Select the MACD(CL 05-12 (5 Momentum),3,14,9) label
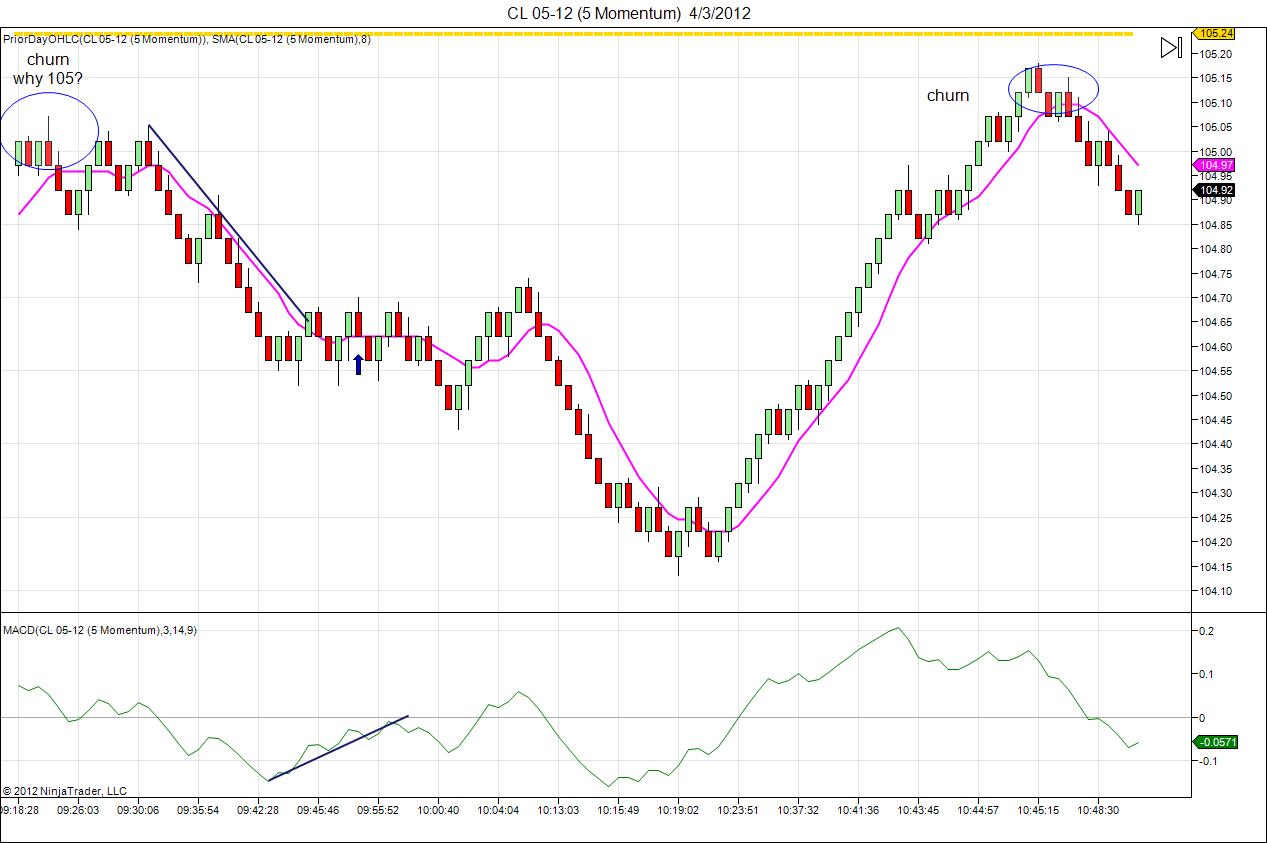This screenshot has height=843, width=1267. pyautogui.click(x=99, y=630)
